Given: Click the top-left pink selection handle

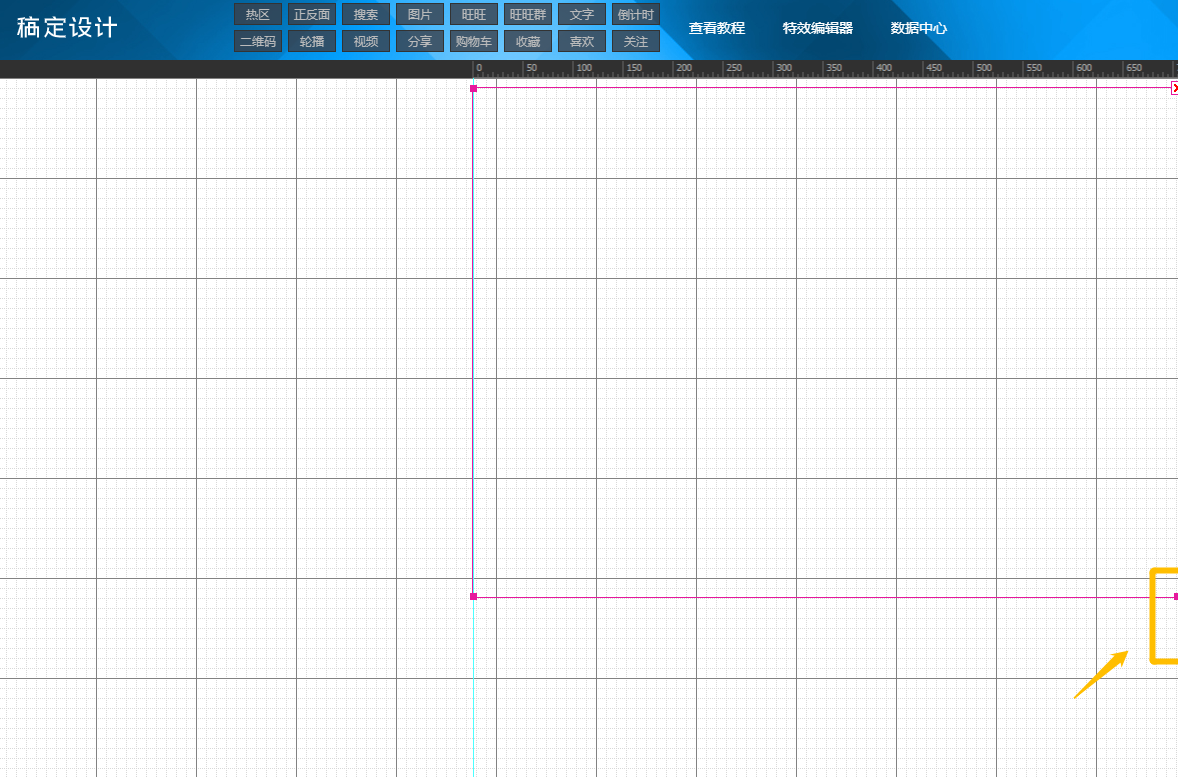Looking at the screenshot, I should click(473, 89).
